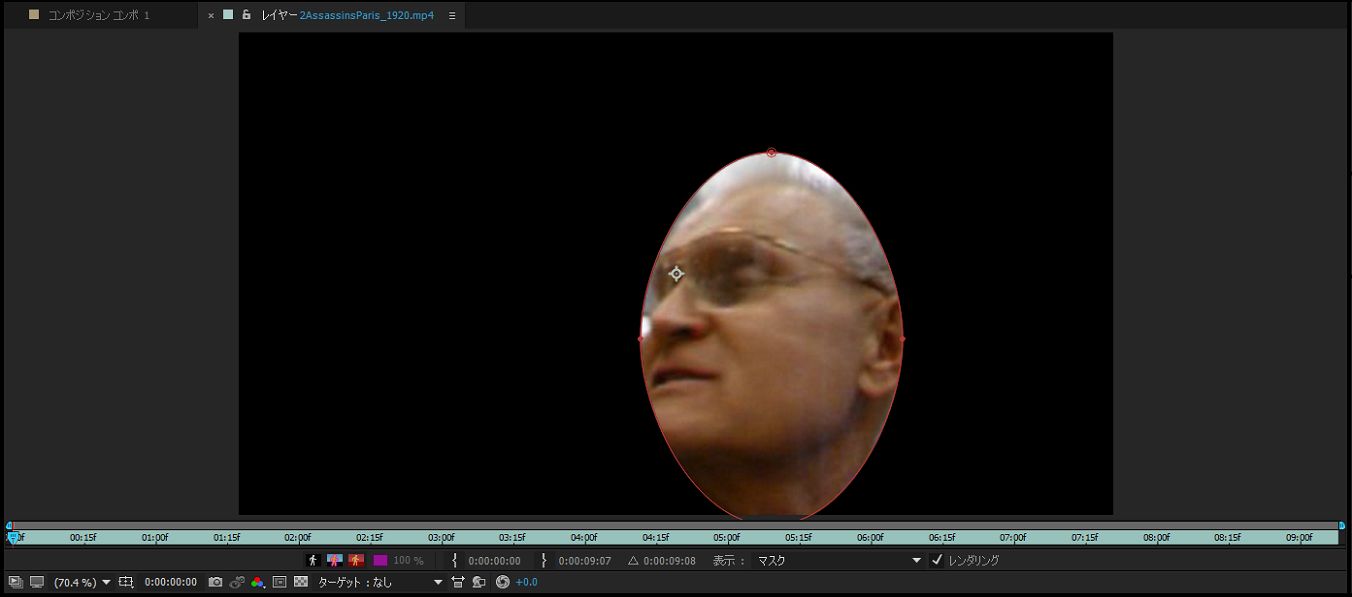
Task: Click the In point time 0:00:00:00
Action: [494, 561]
